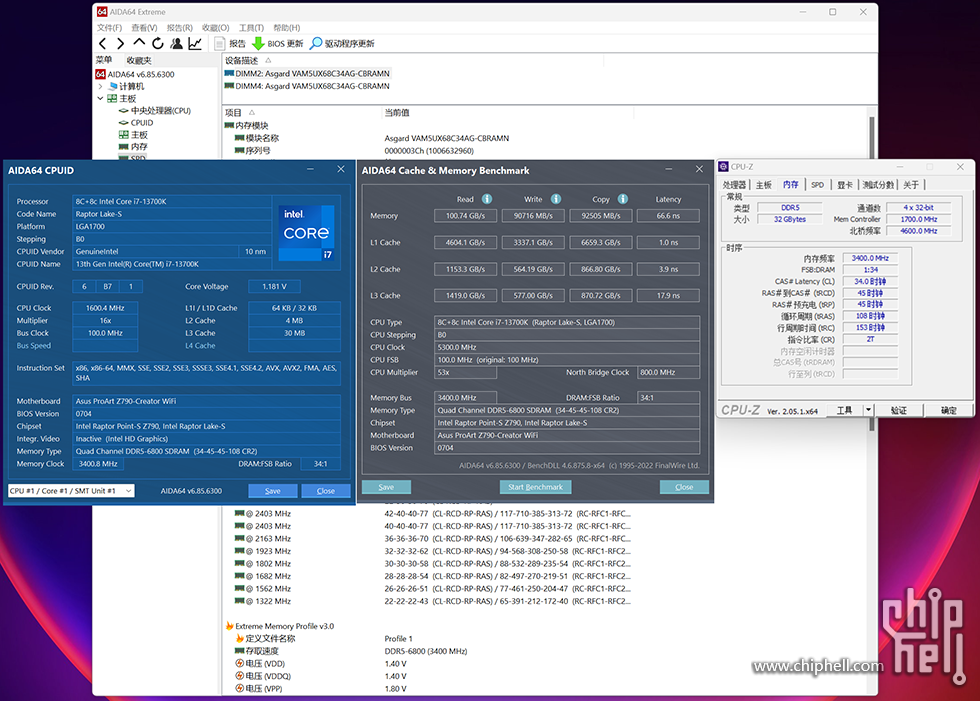Select the @ 1802 MHz timing row
Screen dimensions: 980x701
pos(432,564)
